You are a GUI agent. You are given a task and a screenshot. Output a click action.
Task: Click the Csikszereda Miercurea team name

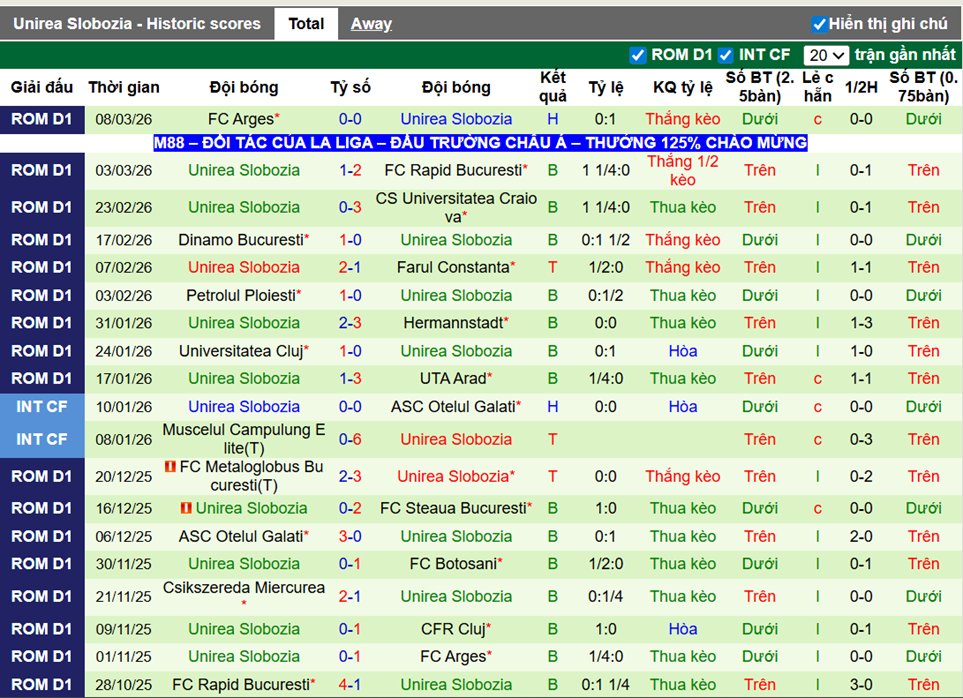(x=244, y=588)
